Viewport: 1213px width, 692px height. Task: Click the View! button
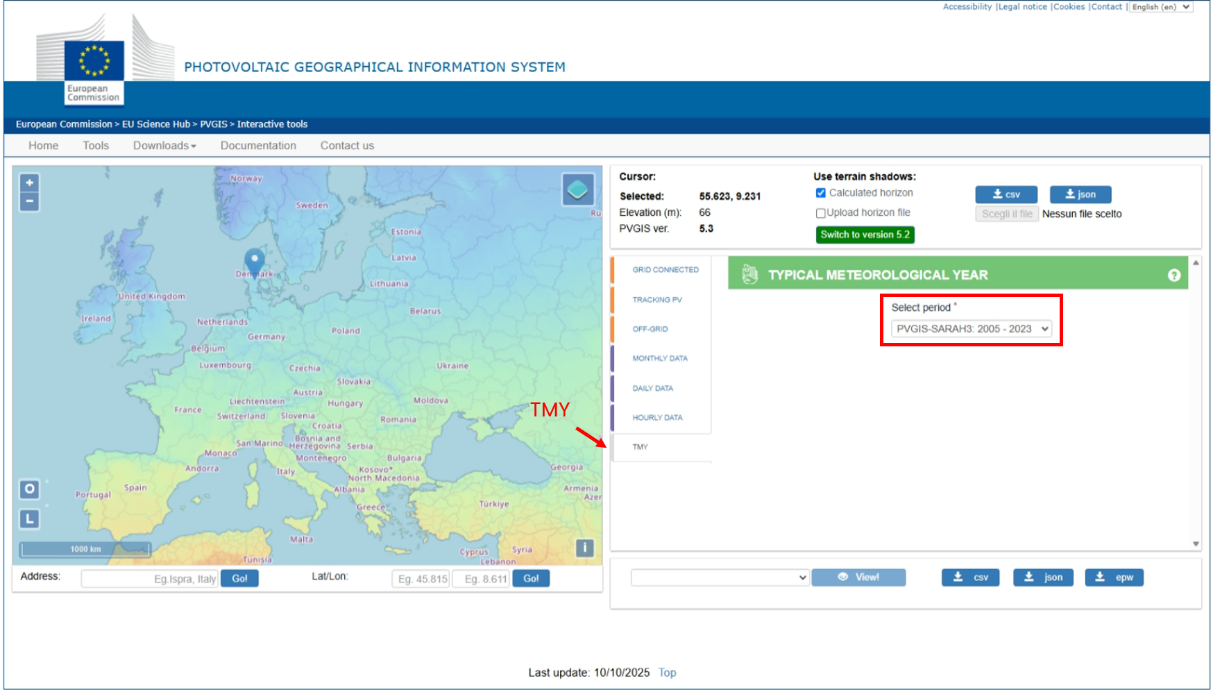click(x=859, y=577)
